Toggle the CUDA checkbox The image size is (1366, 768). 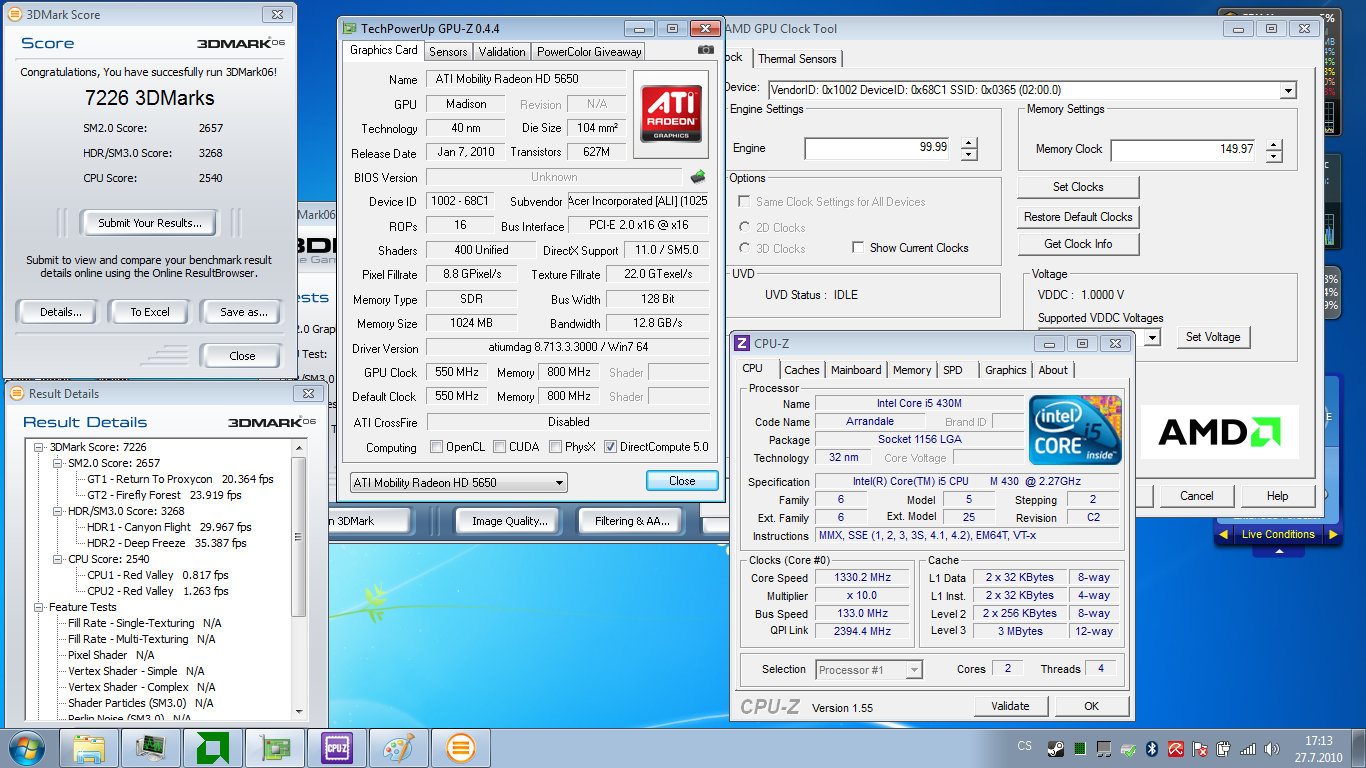click(498, 447)
